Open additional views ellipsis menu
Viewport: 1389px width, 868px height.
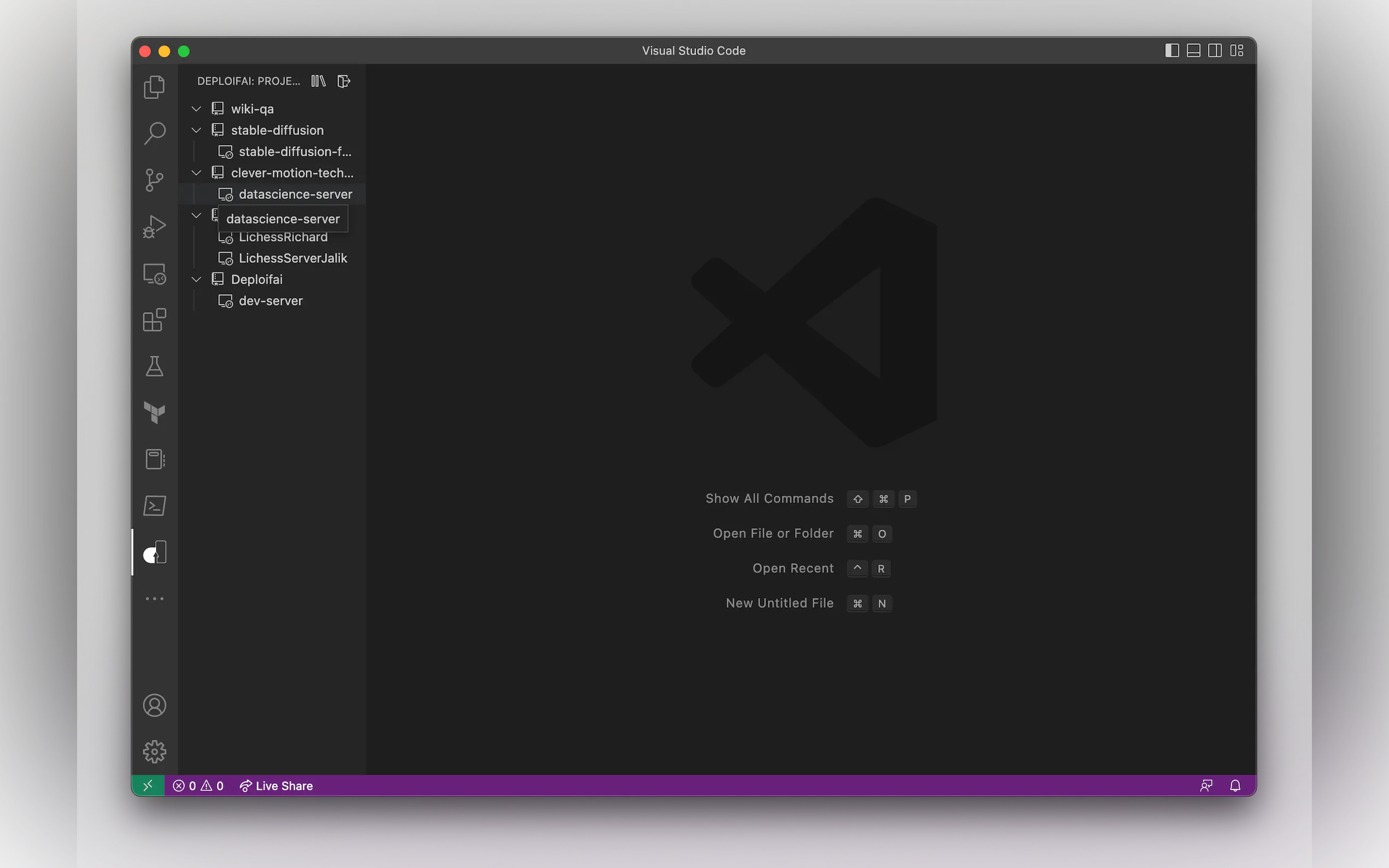point(154,599)
